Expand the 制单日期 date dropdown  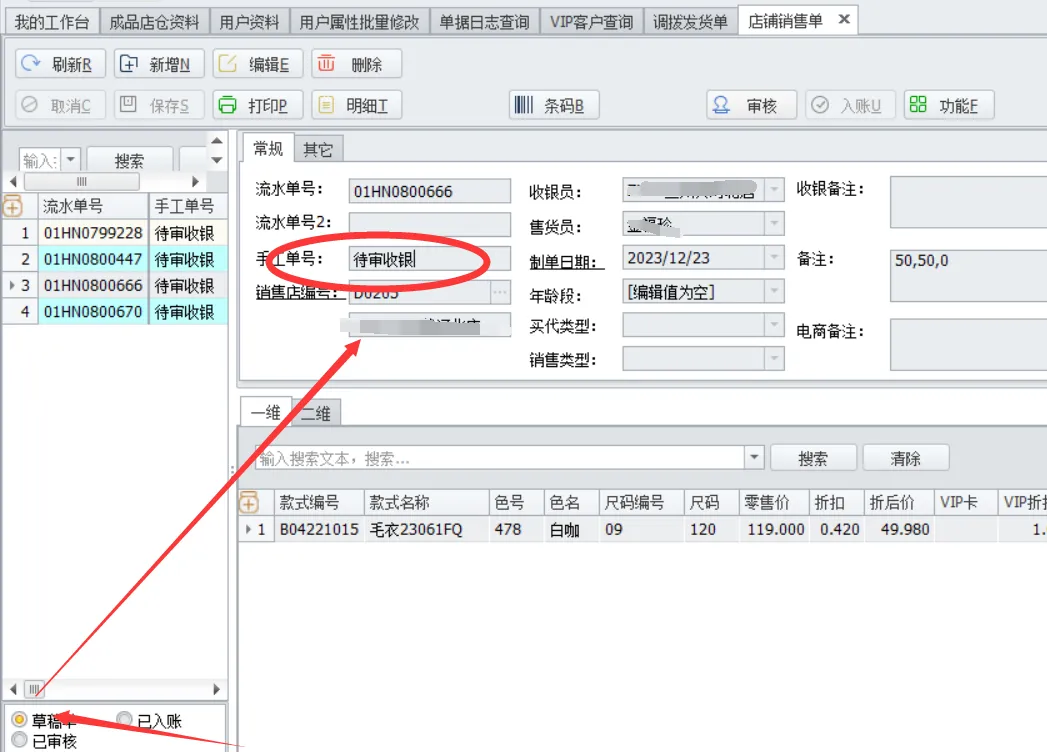coord(773,258)
